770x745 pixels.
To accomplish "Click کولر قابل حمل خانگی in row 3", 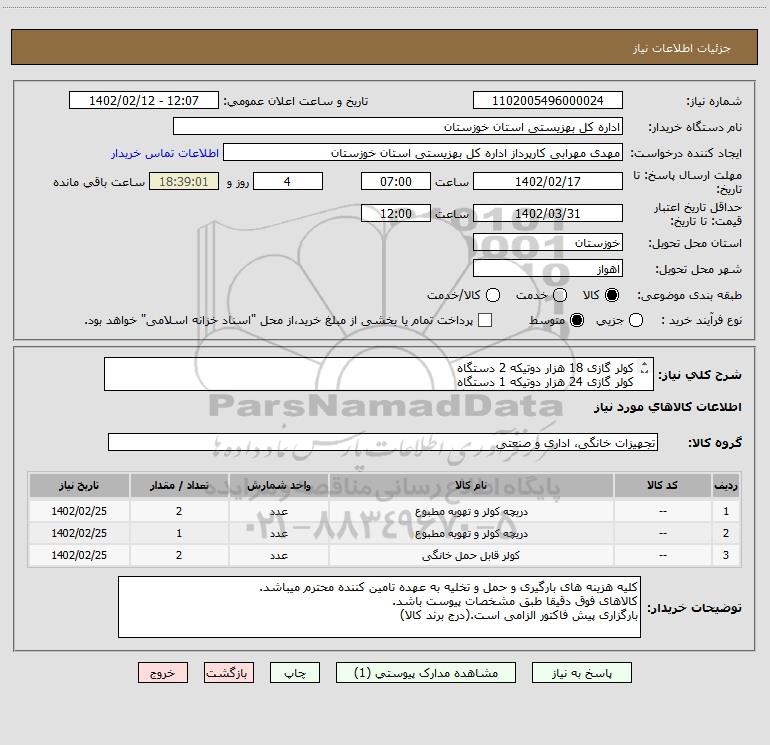I will coord(470,555).
